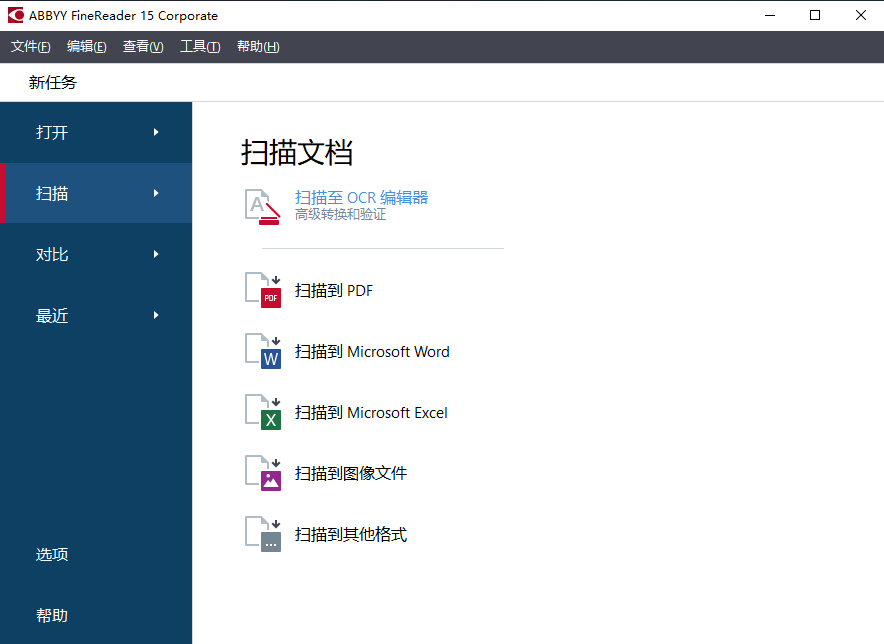Click the Scan to Microsoft Word icon
This screenshot has width=884, height=644.
tap(262, 351)
